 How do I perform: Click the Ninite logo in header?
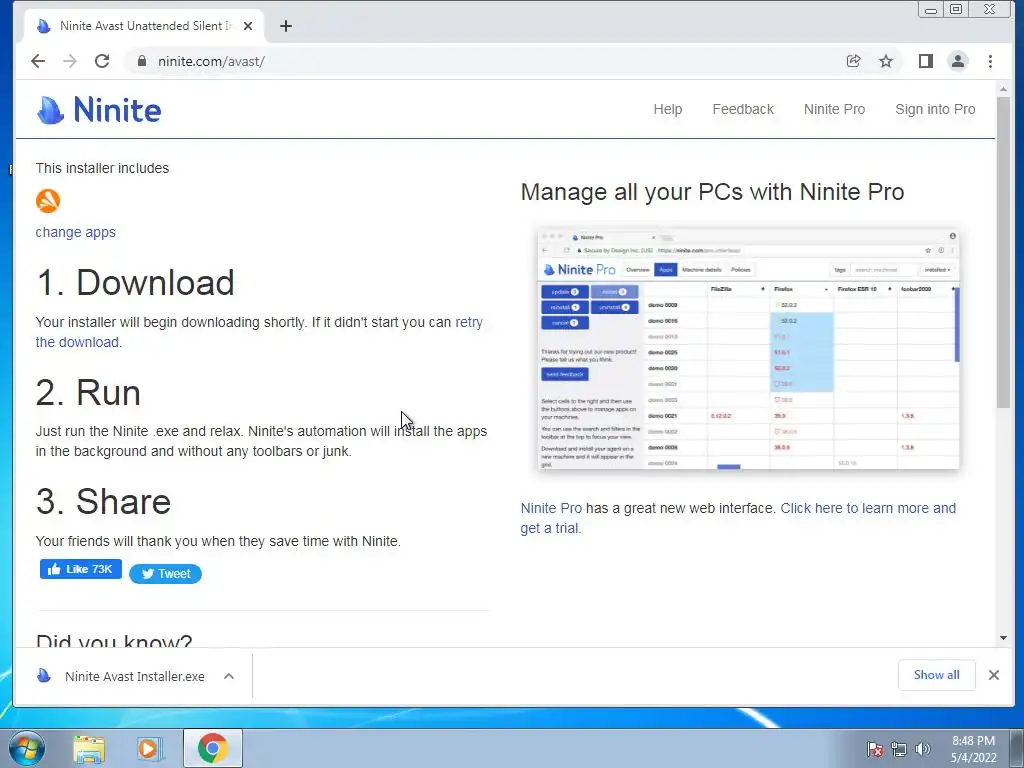pyautogui.click(x=99, y=110)
